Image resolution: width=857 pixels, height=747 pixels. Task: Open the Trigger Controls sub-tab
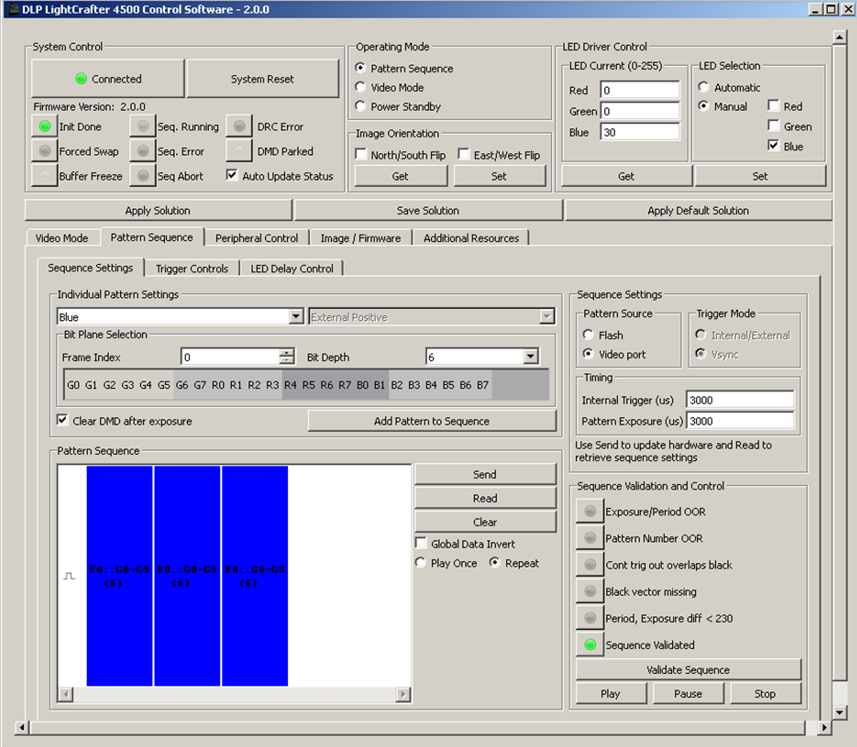coord(191,268)
